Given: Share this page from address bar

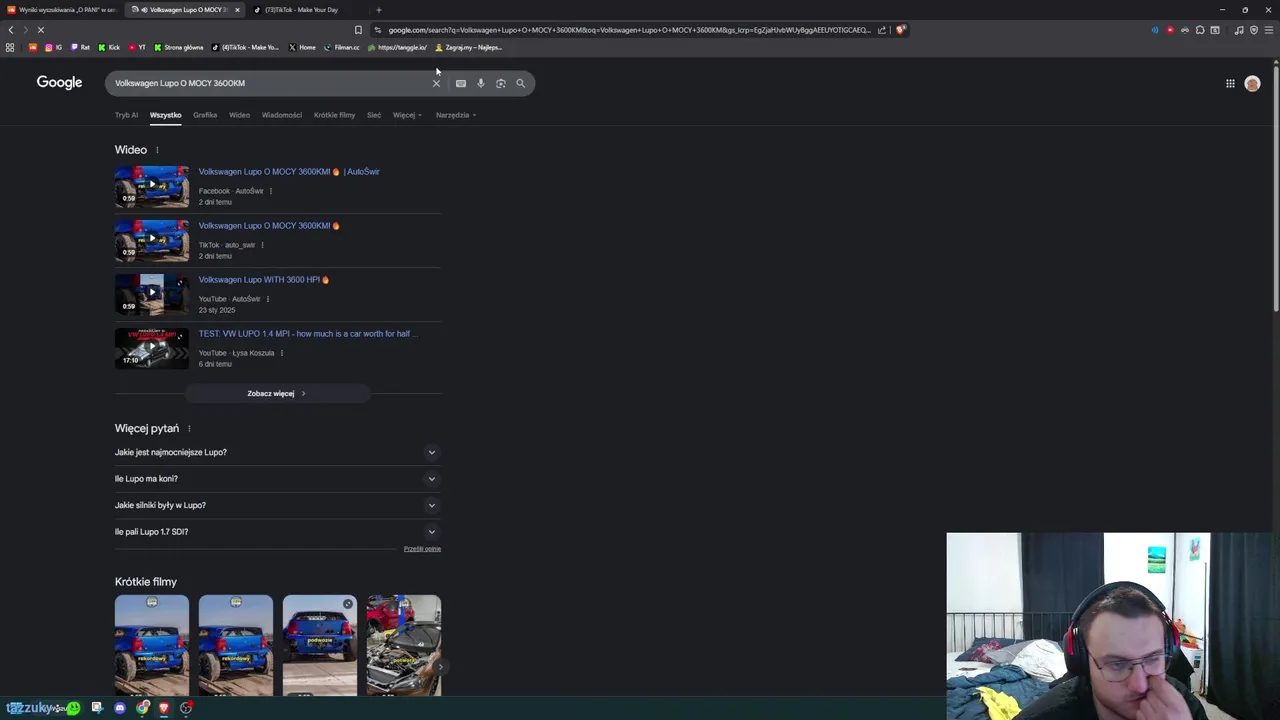Looking at the screenshot, I should [882, 30].
